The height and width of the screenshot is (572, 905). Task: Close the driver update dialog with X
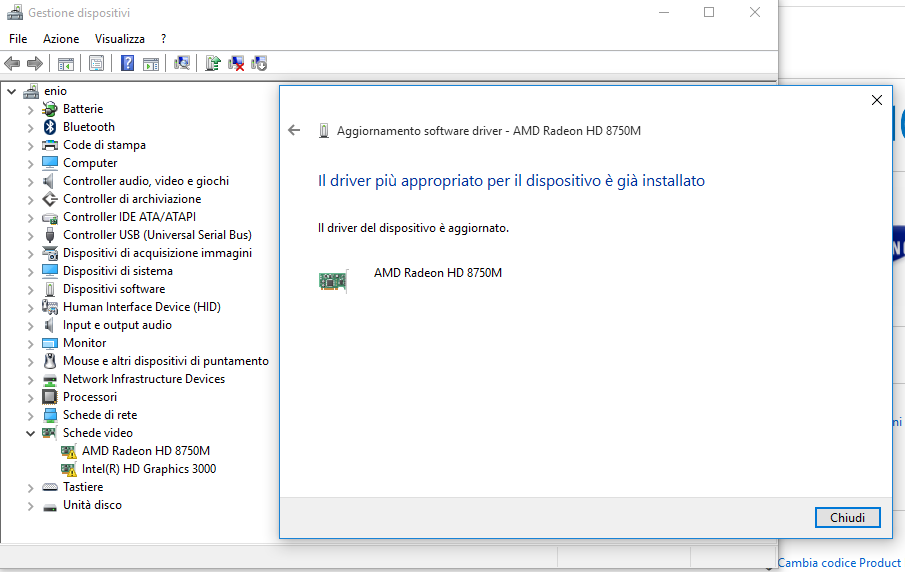click(877, 100)
